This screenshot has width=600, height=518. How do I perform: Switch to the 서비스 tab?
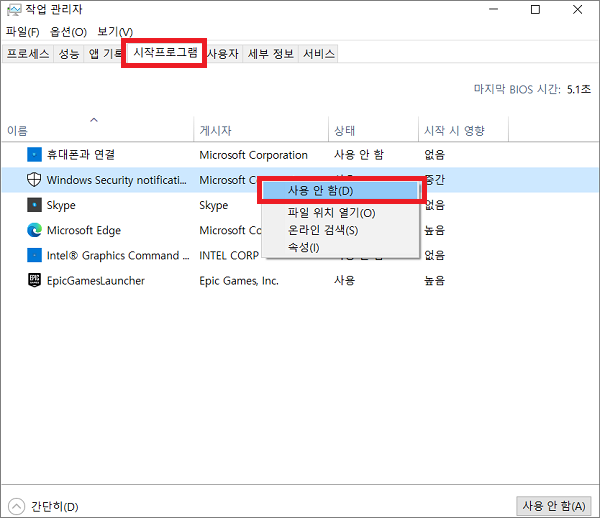(x=318, y=54)
